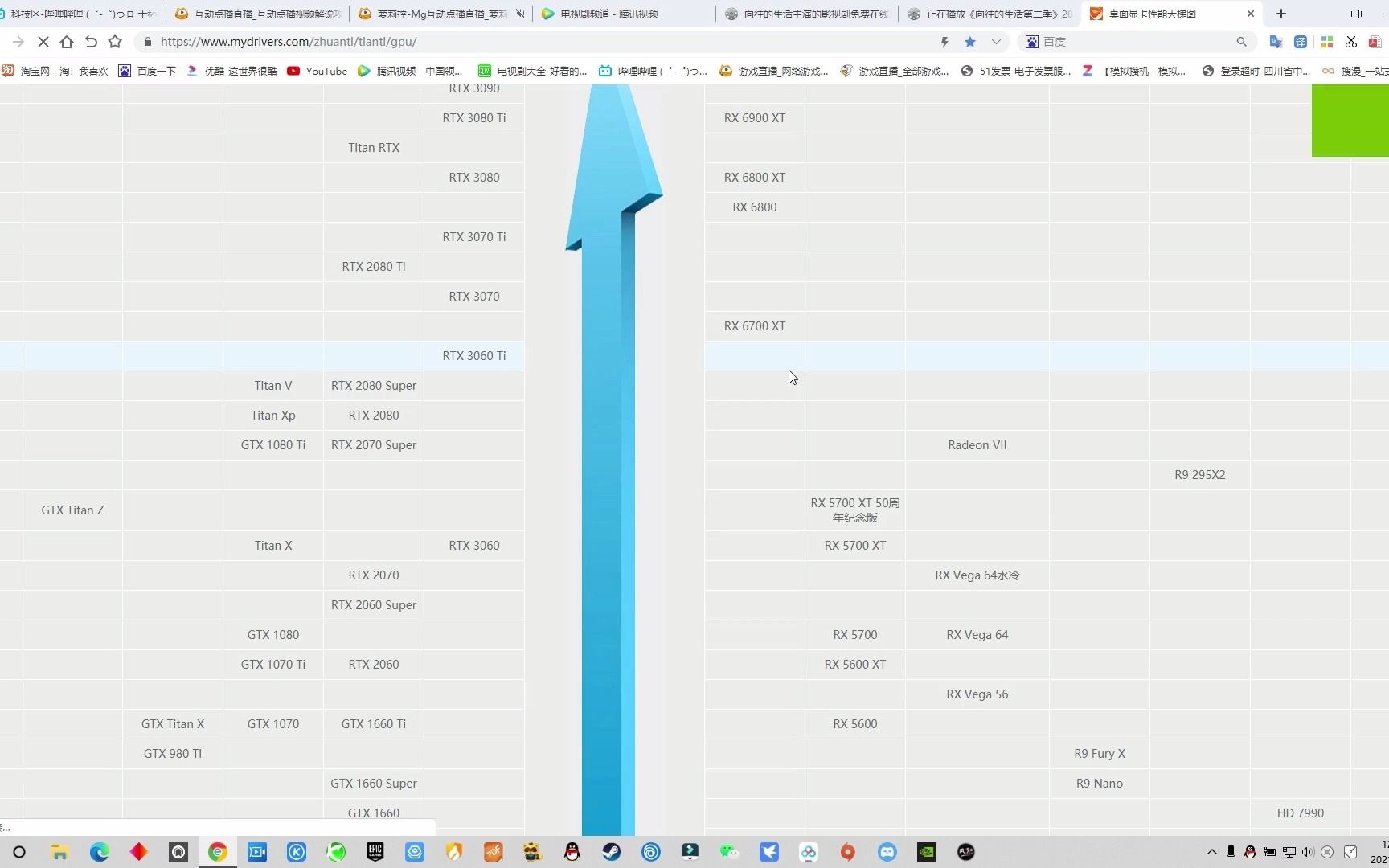
Task: Switch to the 向往的生活主演的影视剧 tab
Action: click(806, 14)
